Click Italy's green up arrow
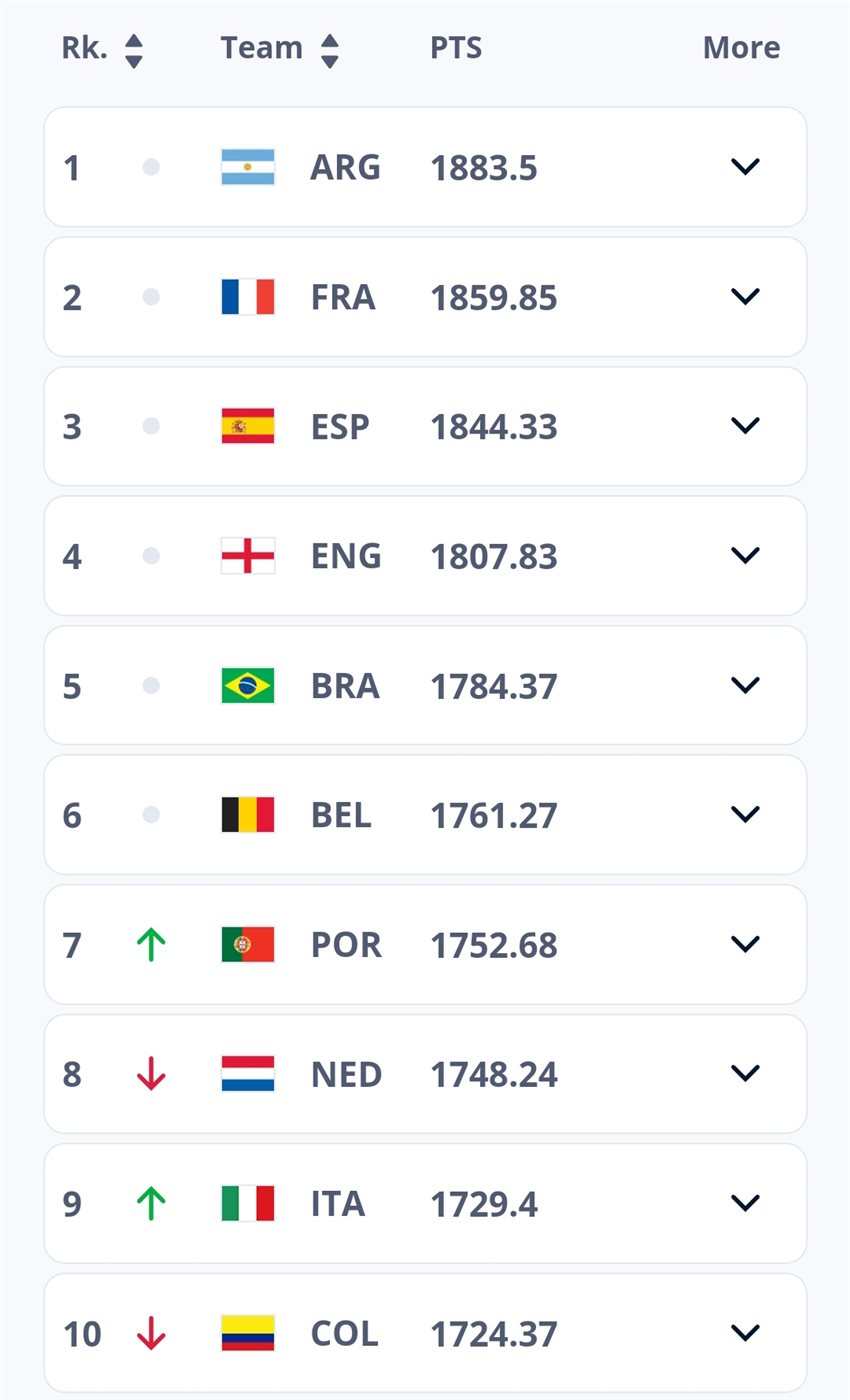The image size is (850, 1400). point(151,1204)
